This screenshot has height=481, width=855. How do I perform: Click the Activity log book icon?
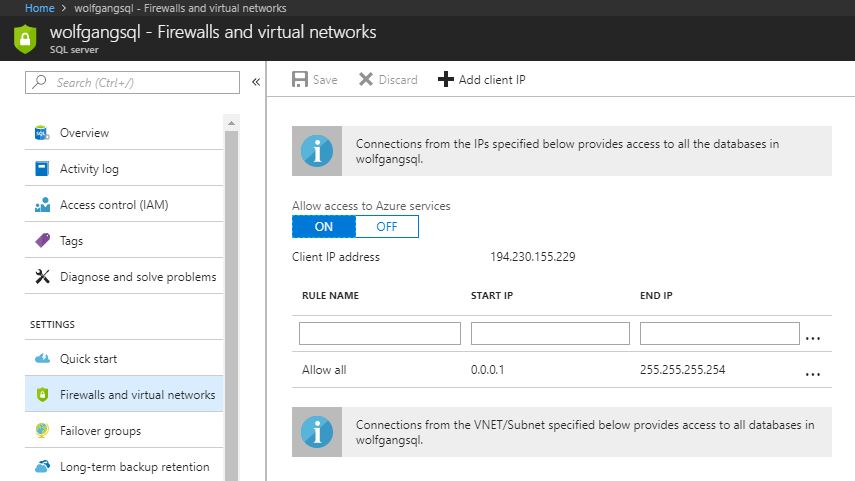[x=42, y=169]
